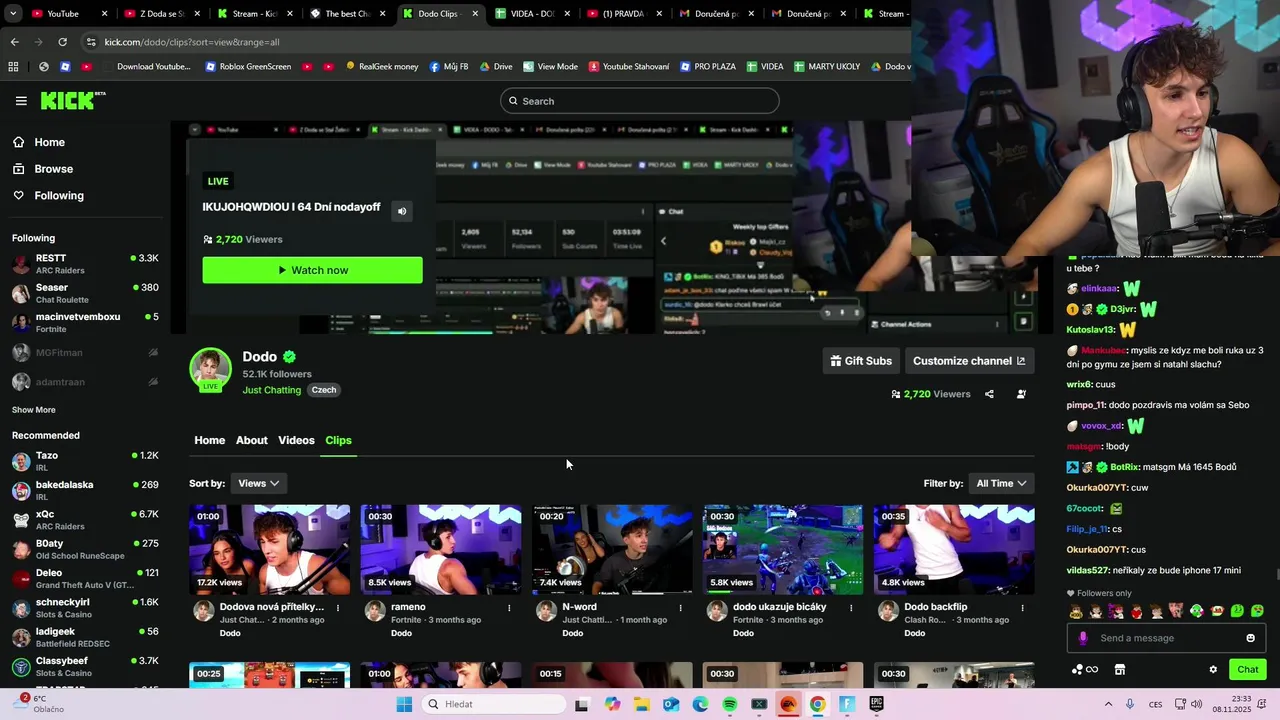Send message with green Chat button
This screenshot has height=720, width=1280.
click(1248, 670)
